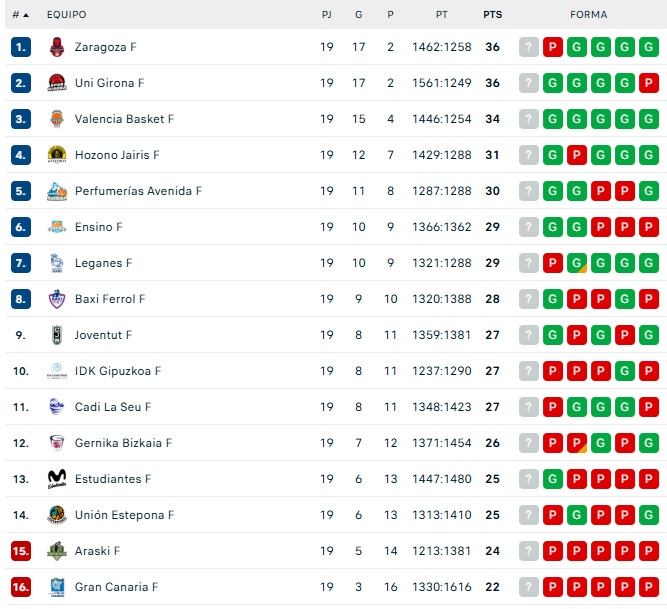Click the Valencia Basket F logo
This screenshot has width=667, height=609.
pyautogui.click(x=56, y=119)
